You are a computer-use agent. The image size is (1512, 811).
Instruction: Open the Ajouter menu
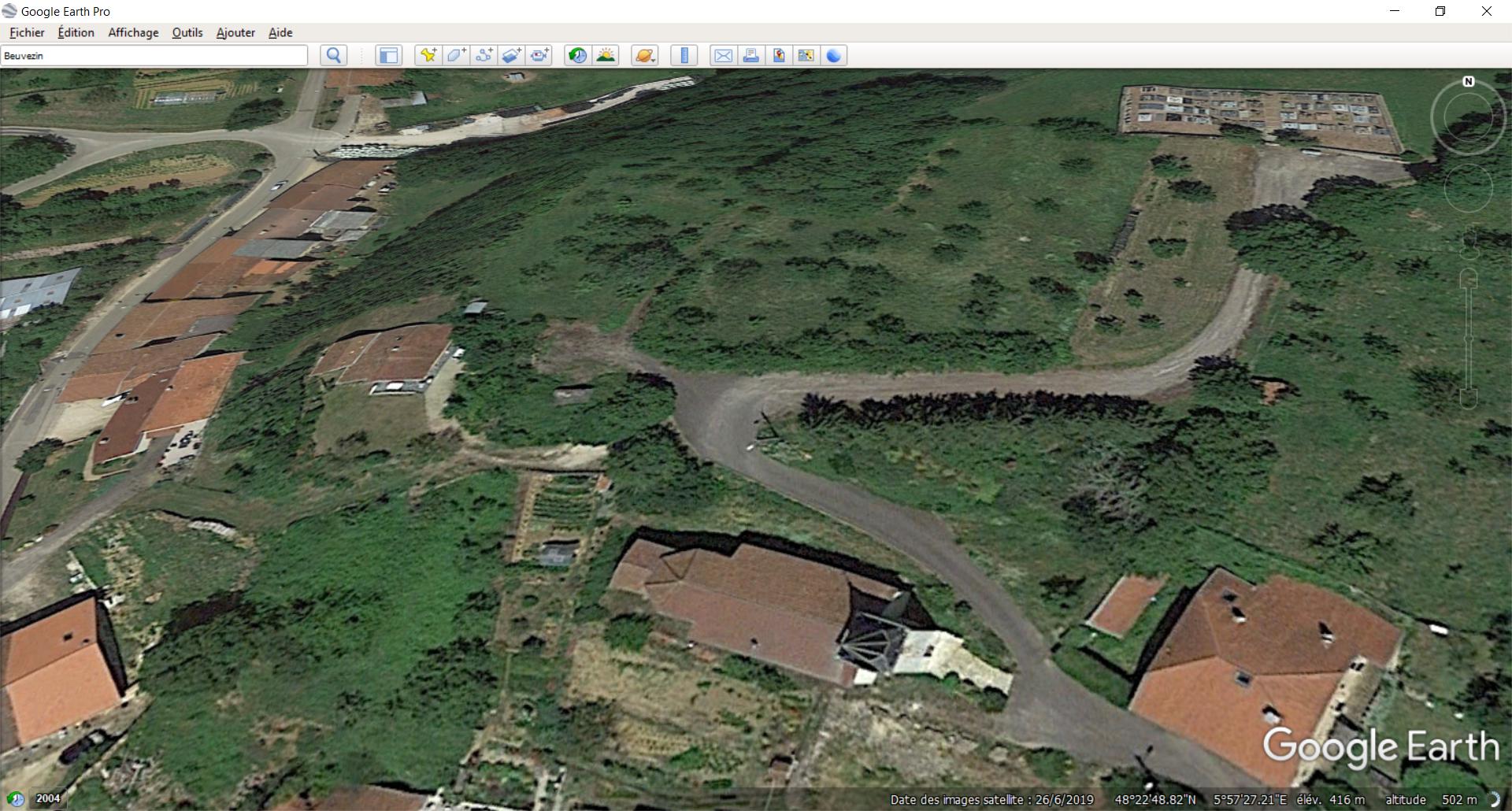point(235,32)
